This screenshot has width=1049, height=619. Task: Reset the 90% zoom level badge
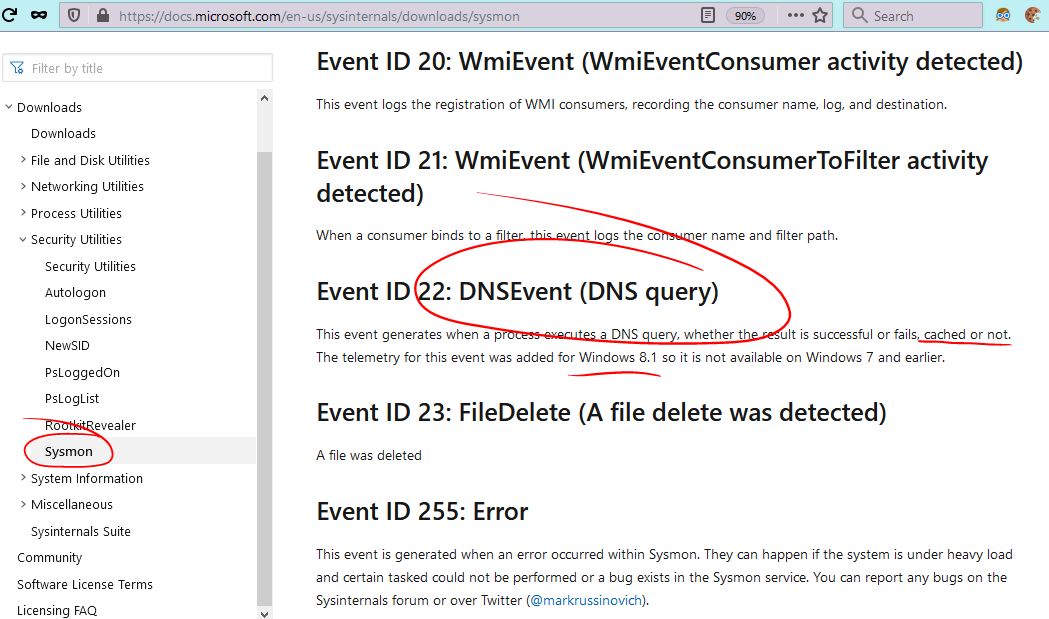pos(745,16)
